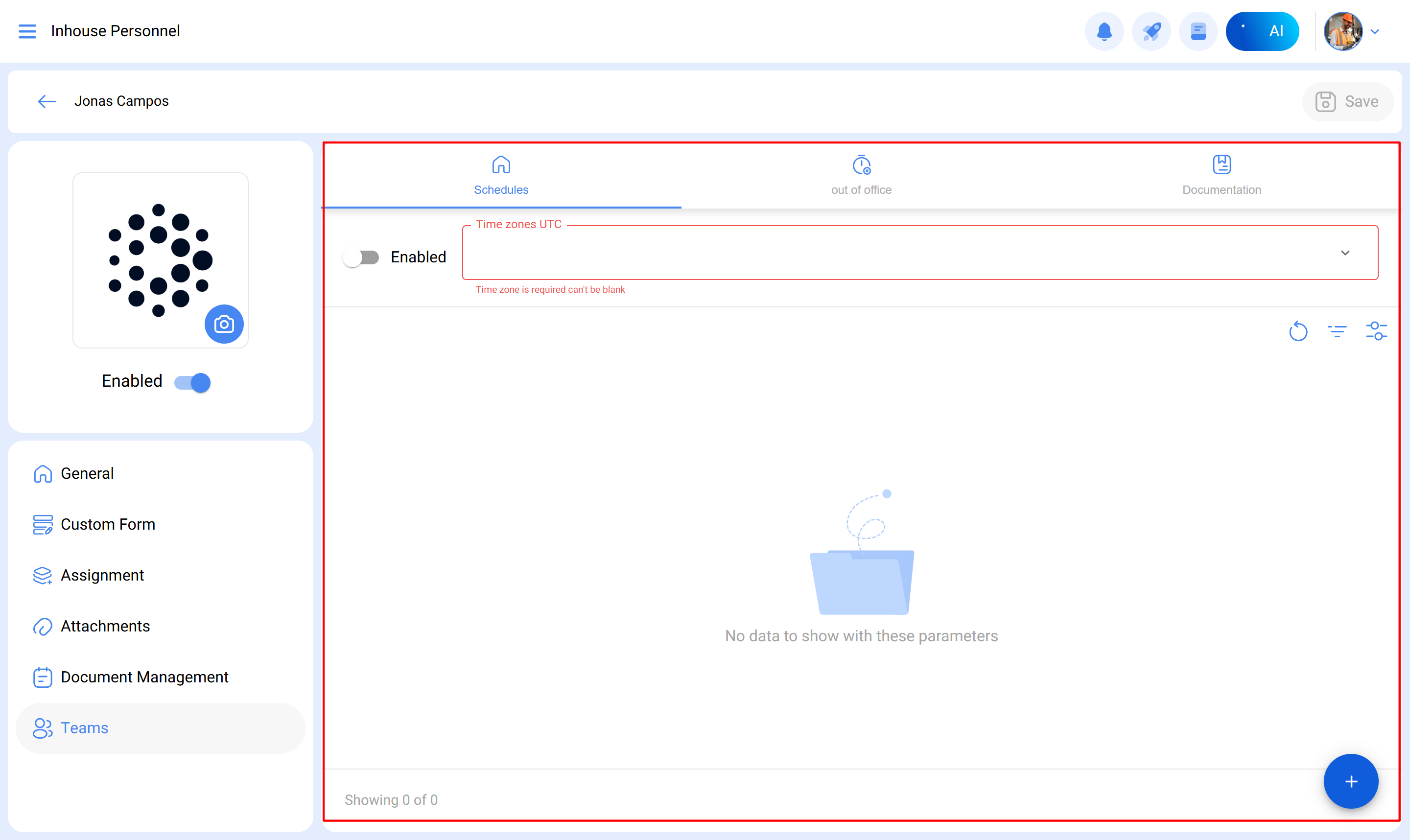This screenshot has width=1410, height=840.
Task: Open the filter lines icon
Action: 1337,331
